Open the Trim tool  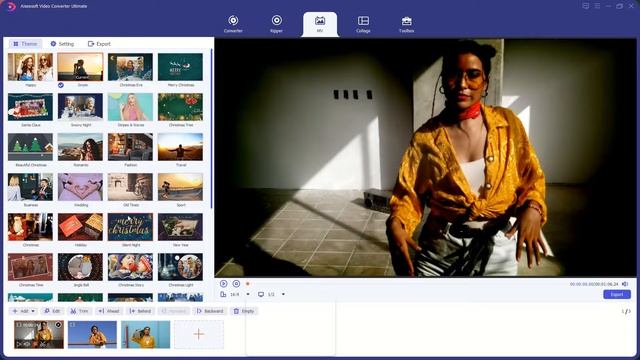(80, 311)
